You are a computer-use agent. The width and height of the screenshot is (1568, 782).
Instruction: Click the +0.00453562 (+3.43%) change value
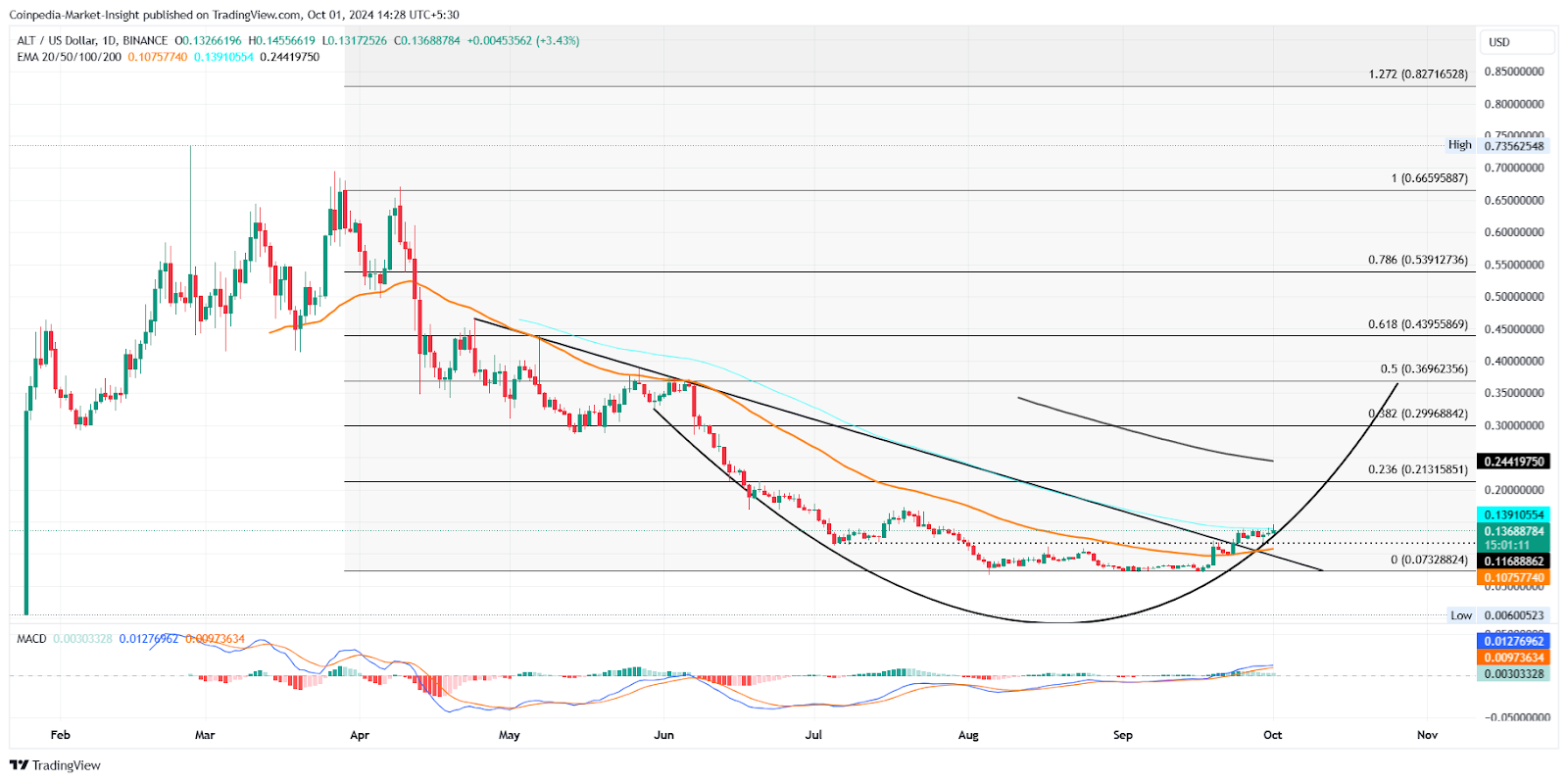tap(523, 40)
